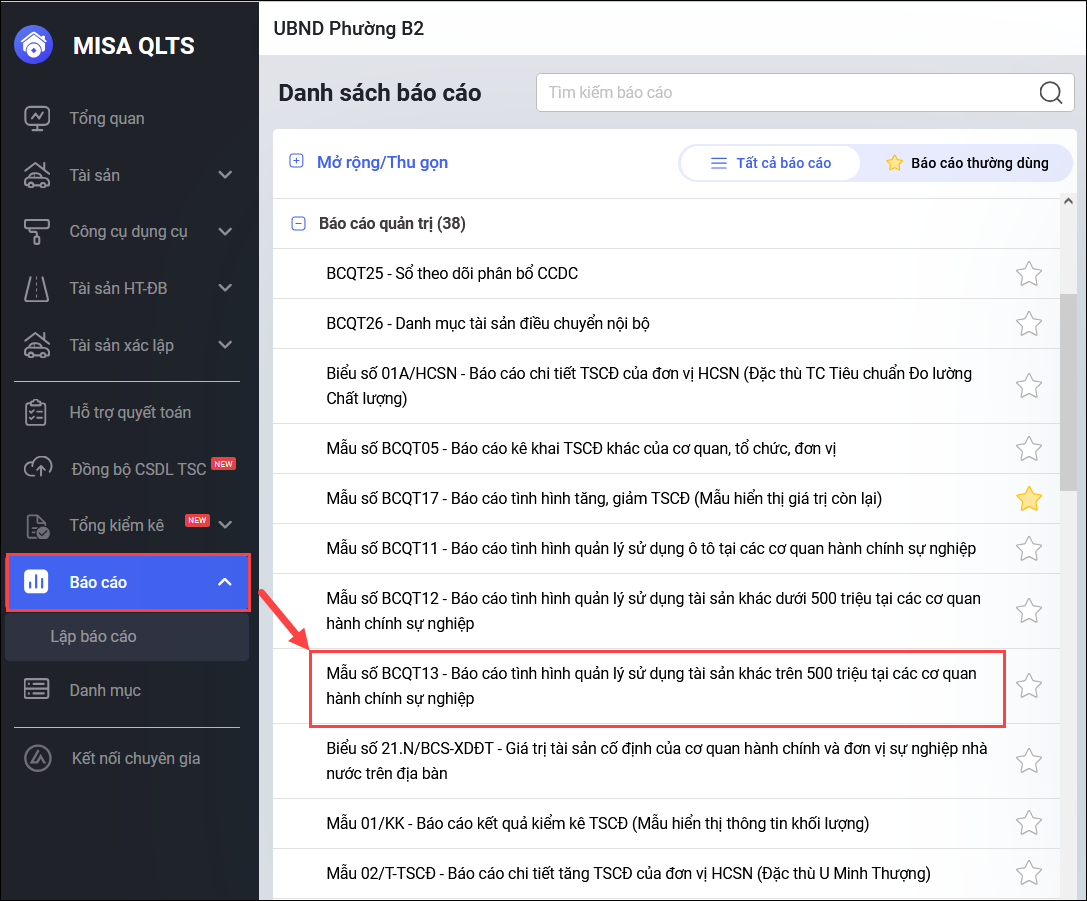The height and width of the screenshot is (901, 1087).
Task: Collapse the Báo cáo menu chevron
Action: coord(225,582)
